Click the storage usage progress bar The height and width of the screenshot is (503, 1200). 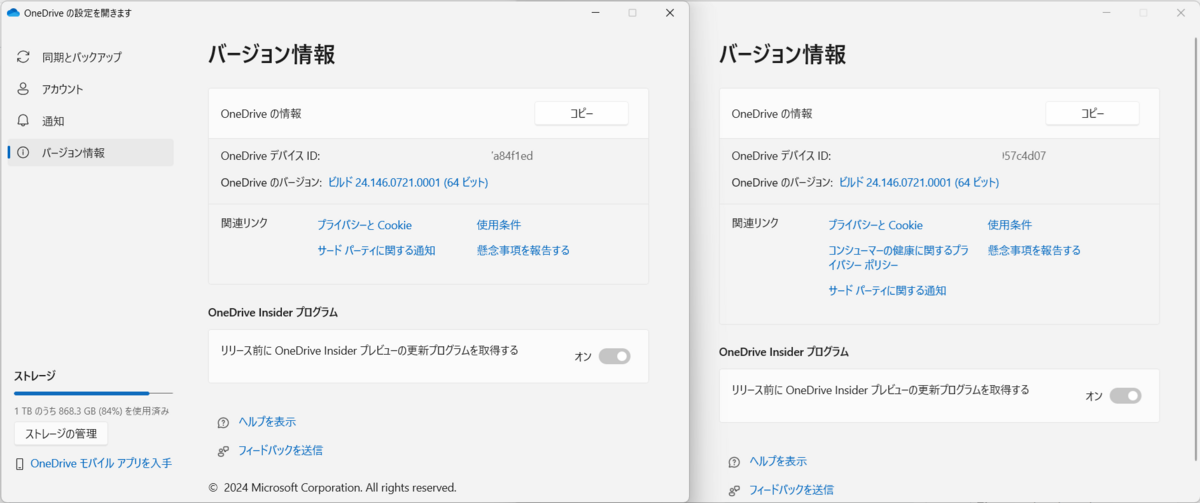(x=93, y=394)
